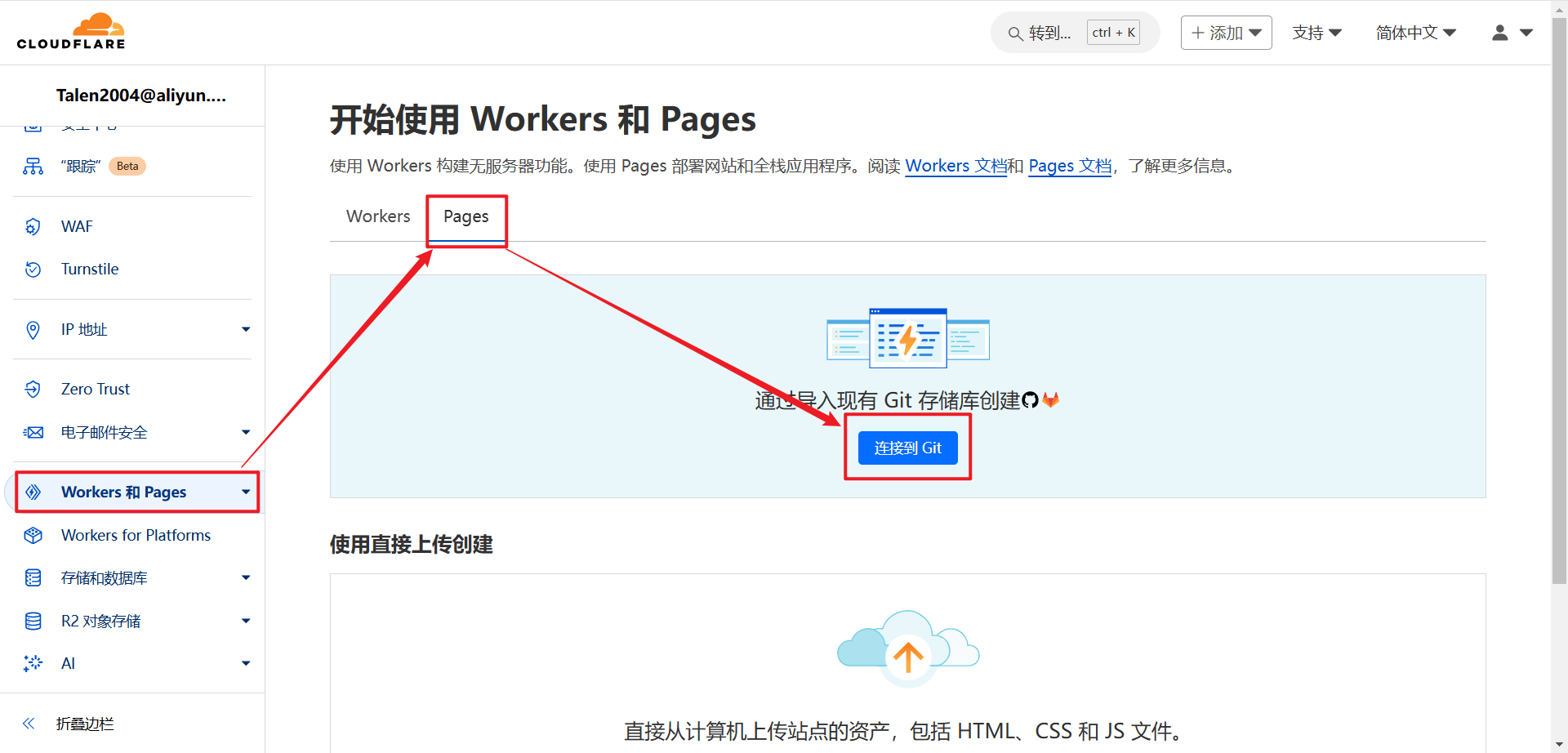
Task: Click the AI sparkle icon in sidebar
Action: (x=33, y=664)
